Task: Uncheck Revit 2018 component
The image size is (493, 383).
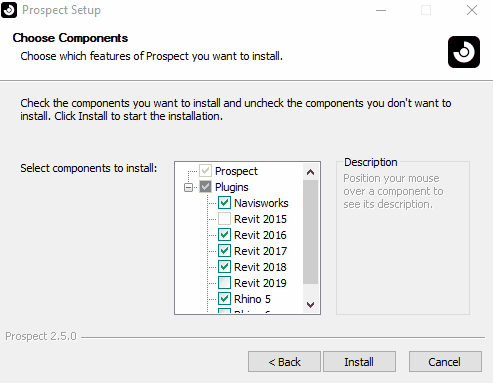Action: (224, 267)
